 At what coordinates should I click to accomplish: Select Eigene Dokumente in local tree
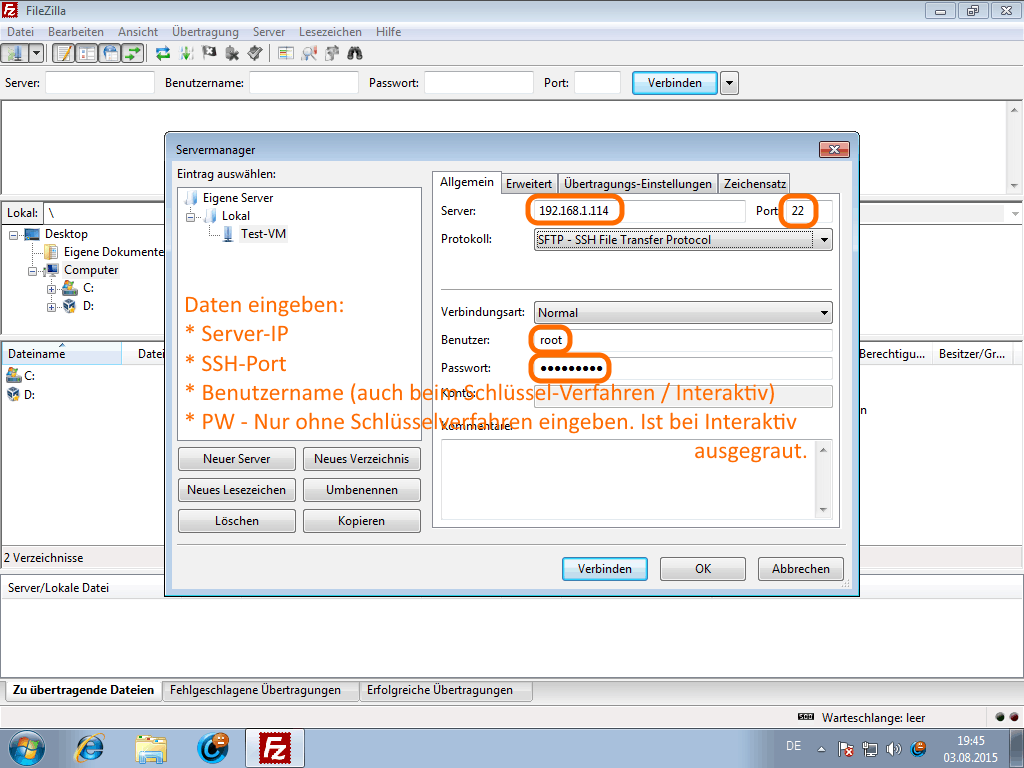(114, 252)
